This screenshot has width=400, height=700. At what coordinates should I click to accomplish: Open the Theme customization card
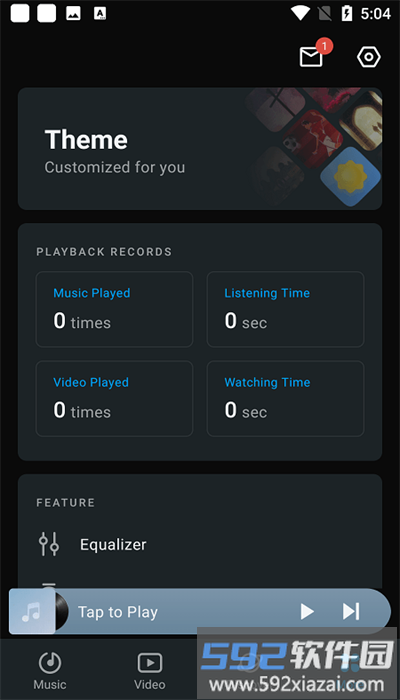coord(200,149)
